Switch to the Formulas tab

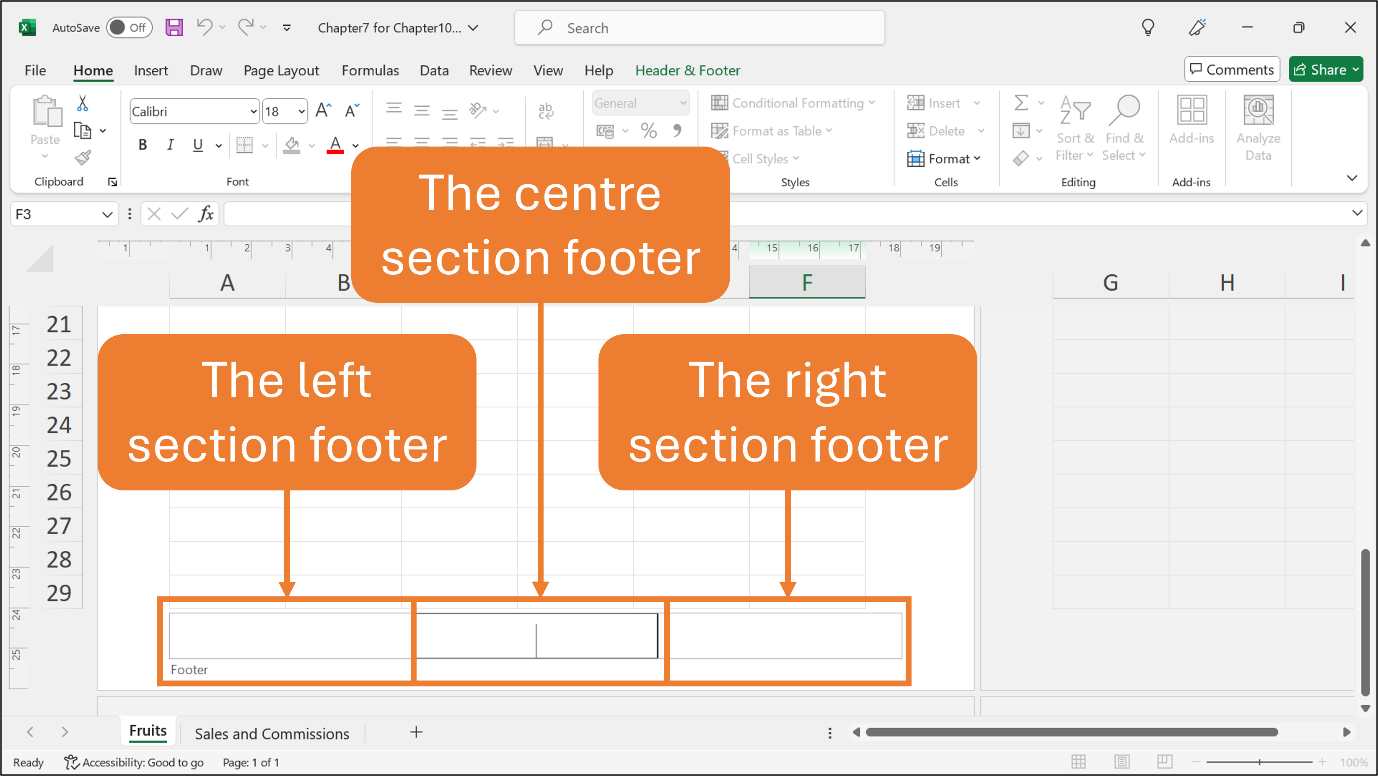[x=370, y=70]
